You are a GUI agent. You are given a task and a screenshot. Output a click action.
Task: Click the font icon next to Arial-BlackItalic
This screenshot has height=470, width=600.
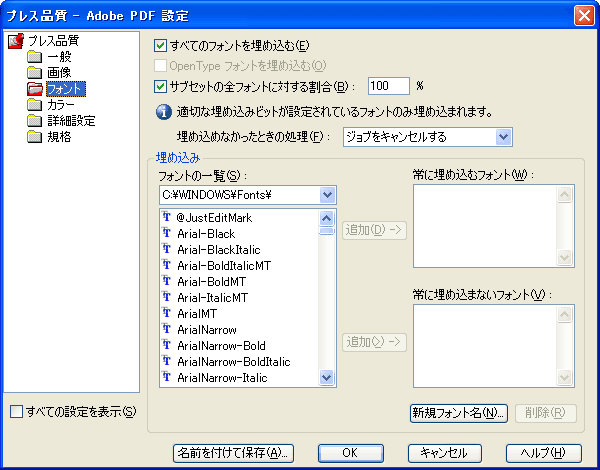pos(166,249)
